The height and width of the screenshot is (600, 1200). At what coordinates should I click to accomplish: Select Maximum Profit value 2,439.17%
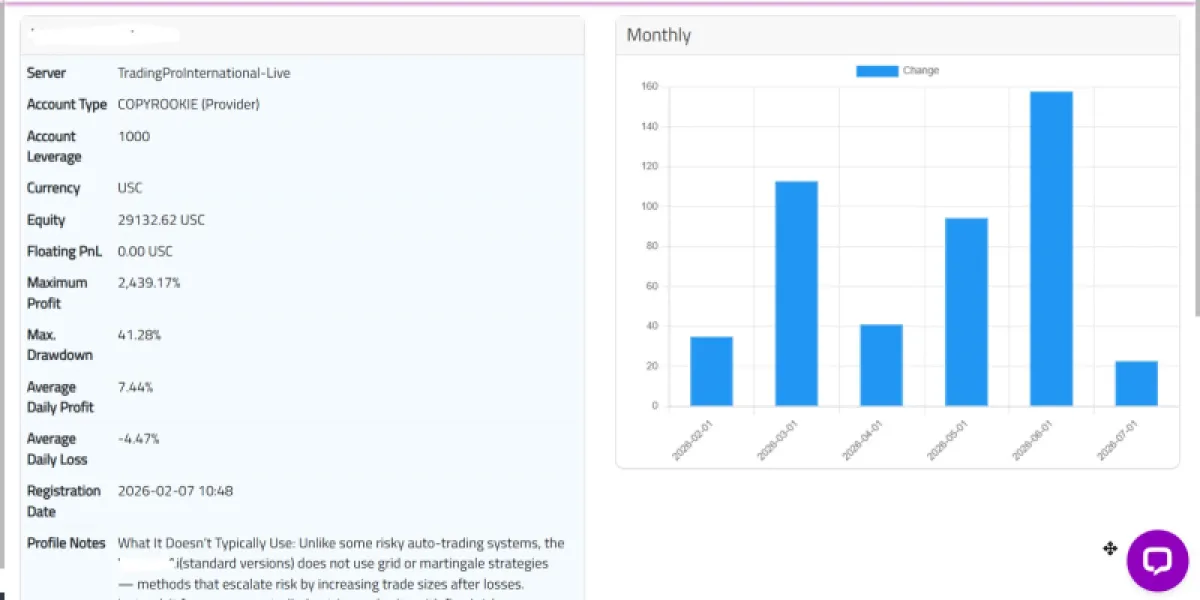click(x=149, y=283)
